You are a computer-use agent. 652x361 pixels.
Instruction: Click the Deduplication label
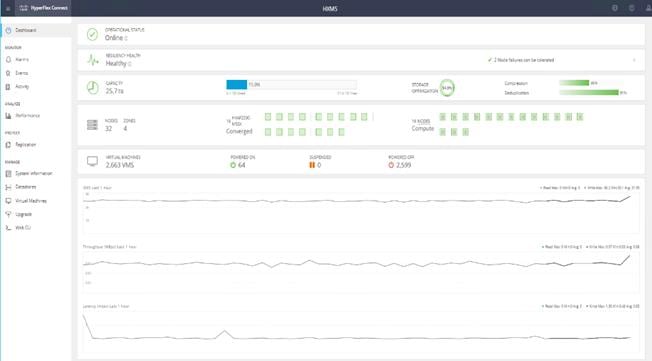pos(517,93)
